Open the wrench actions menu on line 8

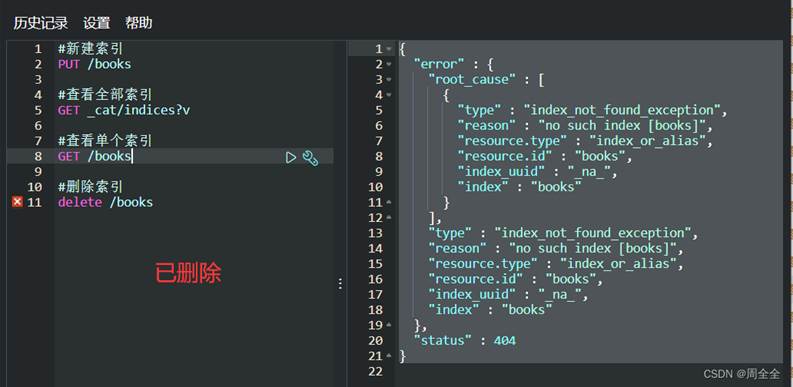tap(310, 158)
